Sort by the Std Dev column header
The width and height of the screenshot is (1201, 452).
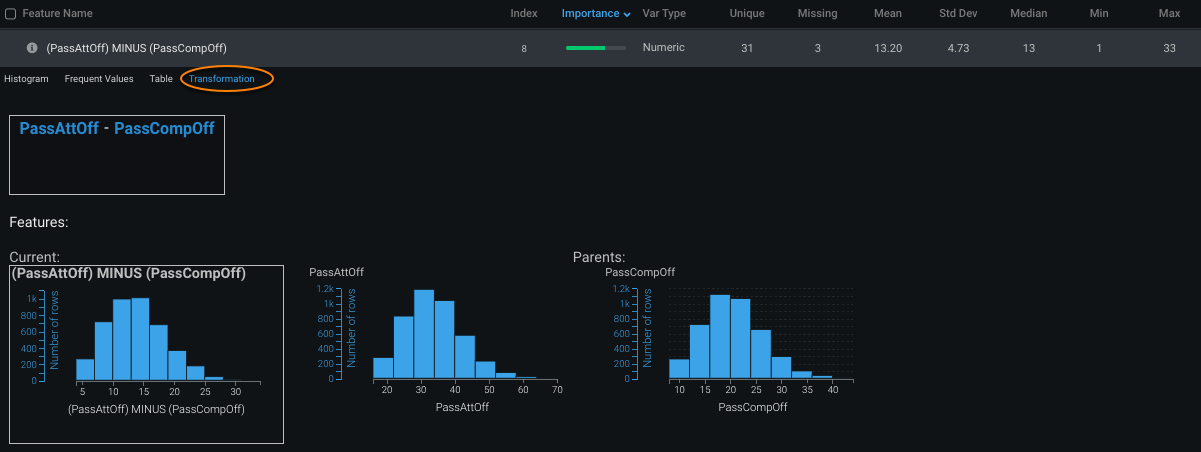[960, 14]
